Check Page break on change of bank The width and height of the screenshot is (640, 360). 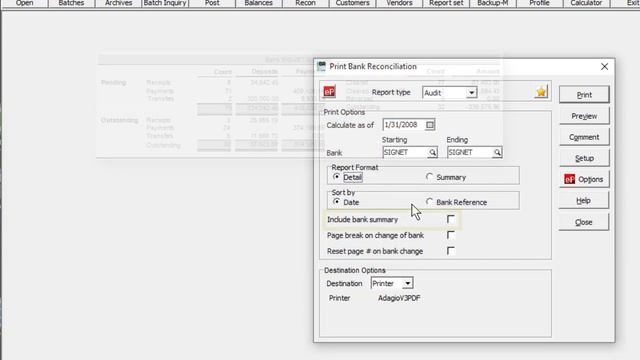click(x=451, y=235)
